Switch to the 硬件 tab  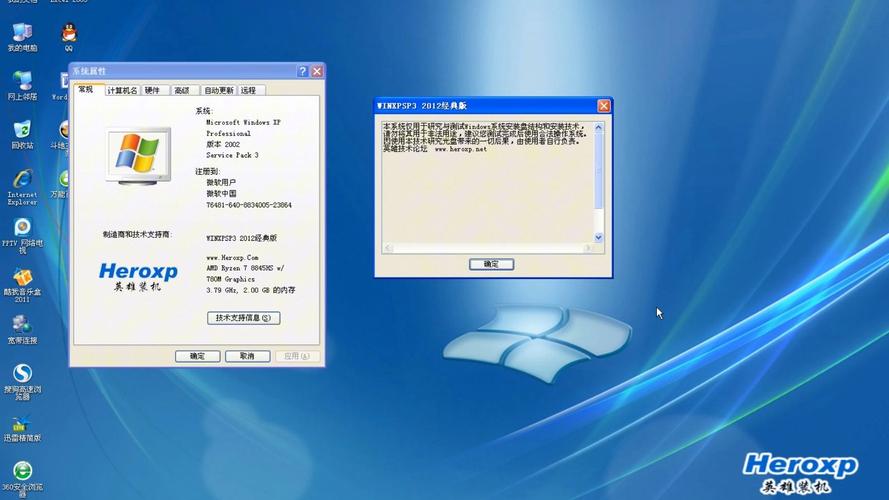152,90
